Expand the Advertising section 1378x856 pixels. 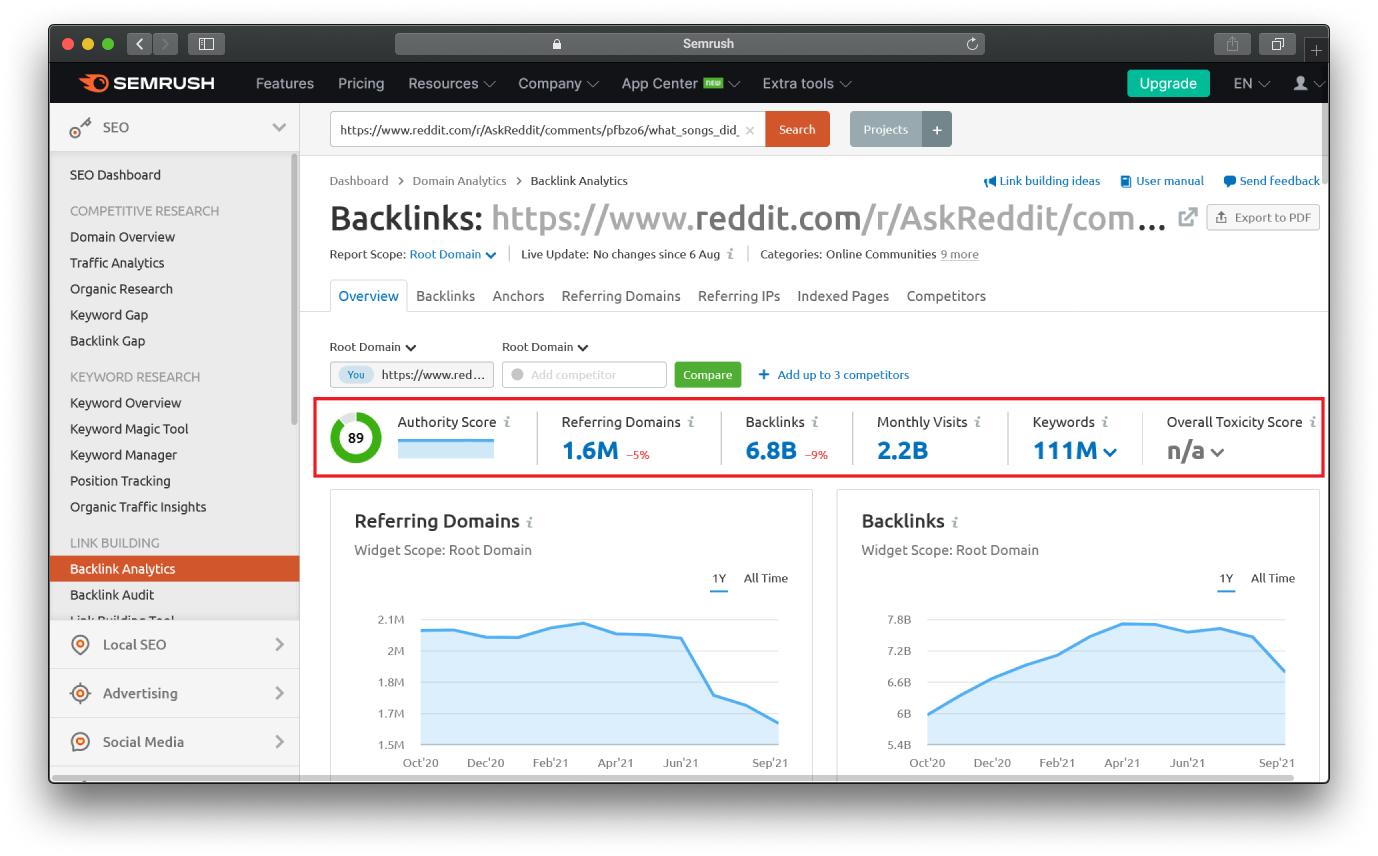click(x=279, y=693)
